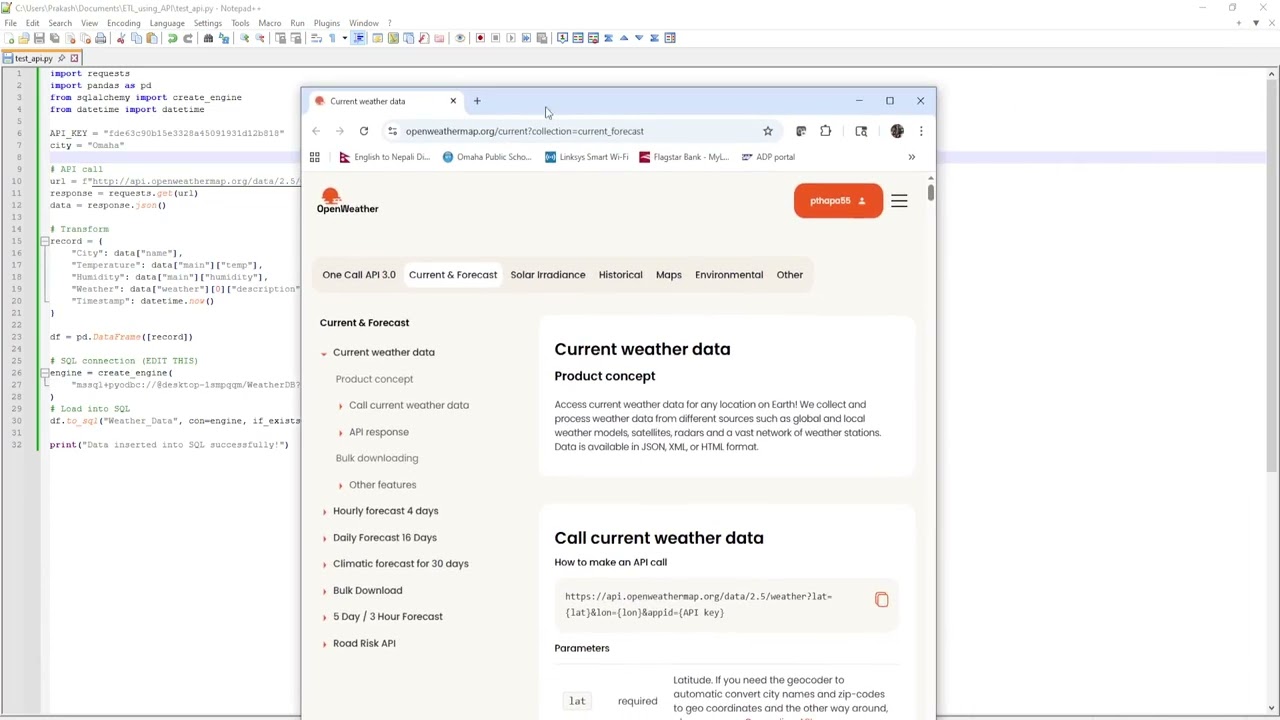
Task: Click the browser Back arrow
Action: point(316,131)
